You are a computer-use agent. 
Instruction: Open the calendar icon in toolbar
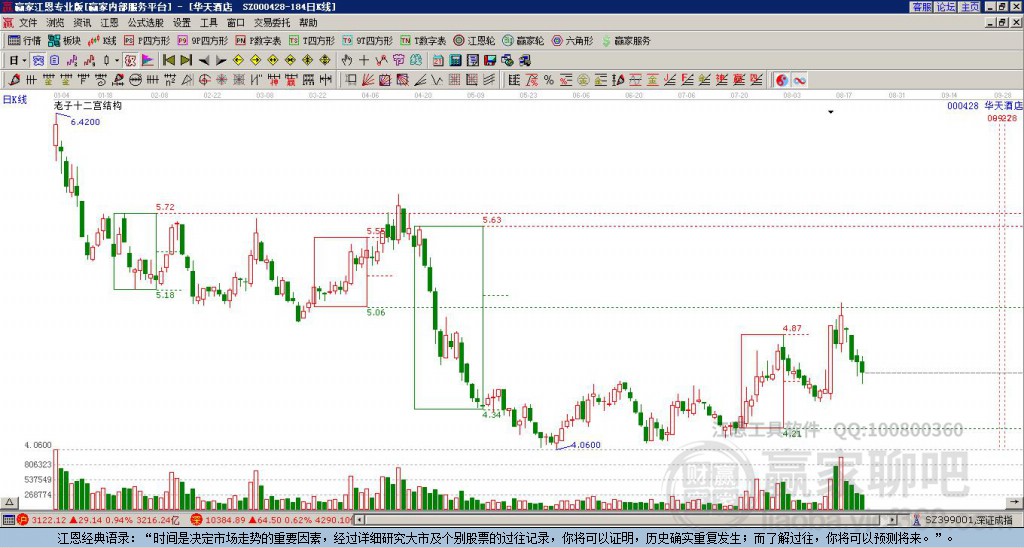438,61
